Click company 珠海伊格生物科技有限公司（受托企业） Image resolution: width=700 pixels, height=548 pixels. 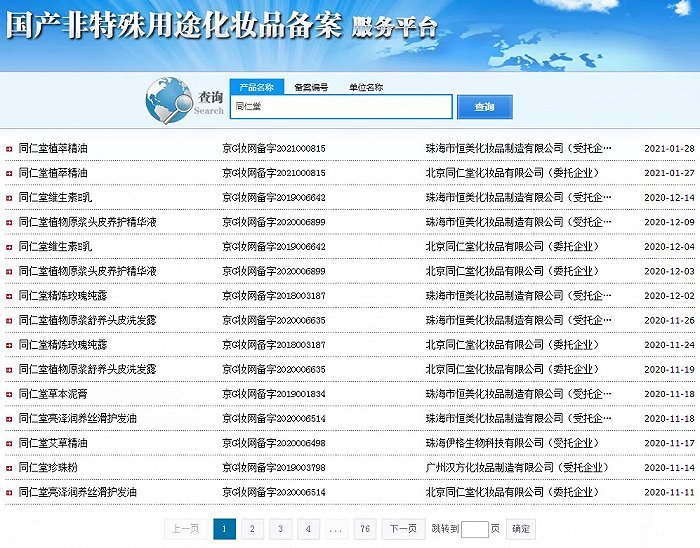pos(512,444)
